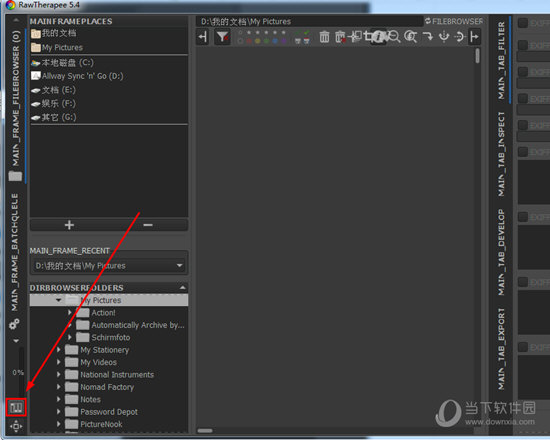The image size is (550, 440).
Task: Filter by the 'not saved' icon under gray check
Action: (x=298, y=41)
